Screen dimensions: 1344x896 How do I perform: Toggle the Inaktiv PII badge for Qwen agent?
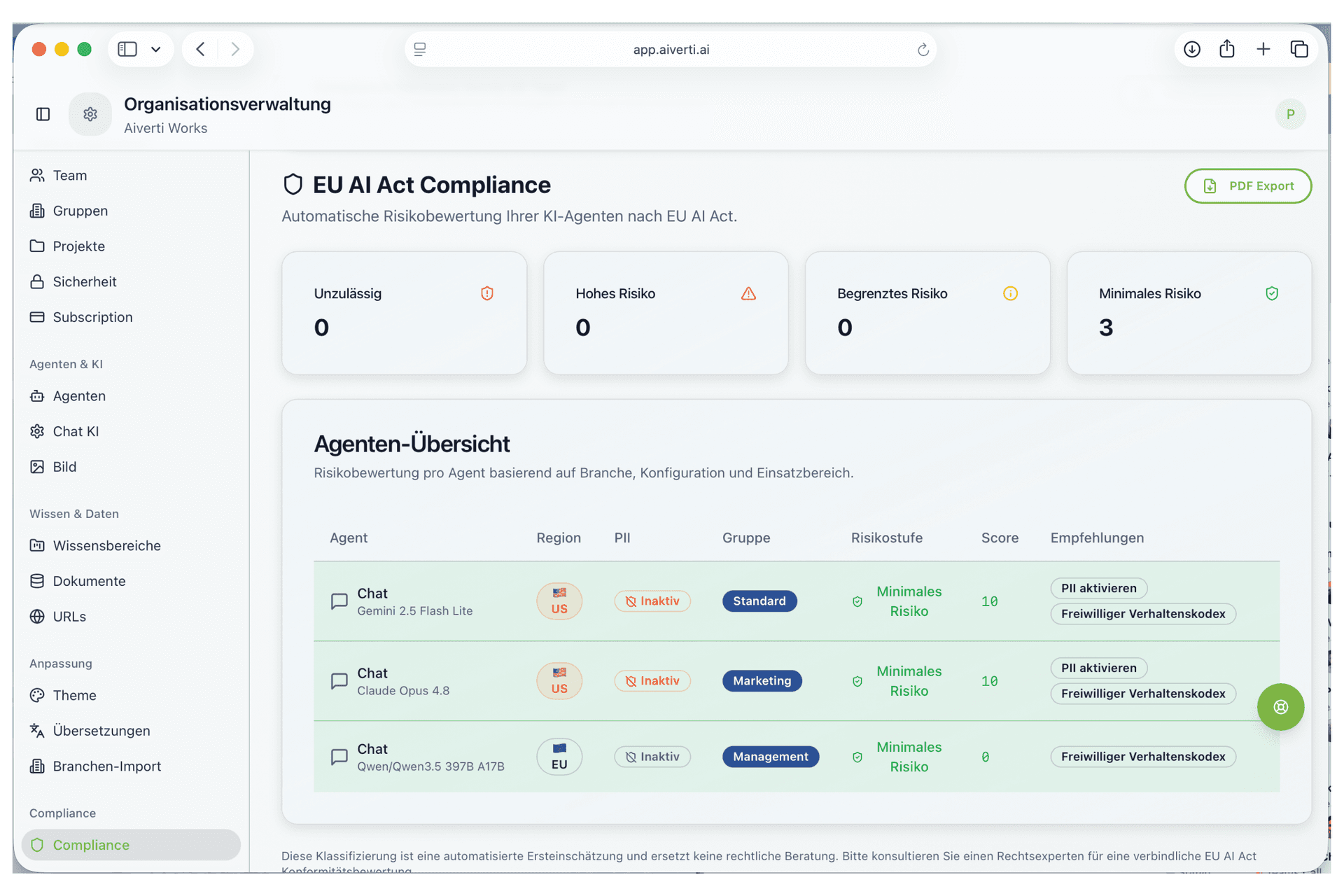pos(652,757)
